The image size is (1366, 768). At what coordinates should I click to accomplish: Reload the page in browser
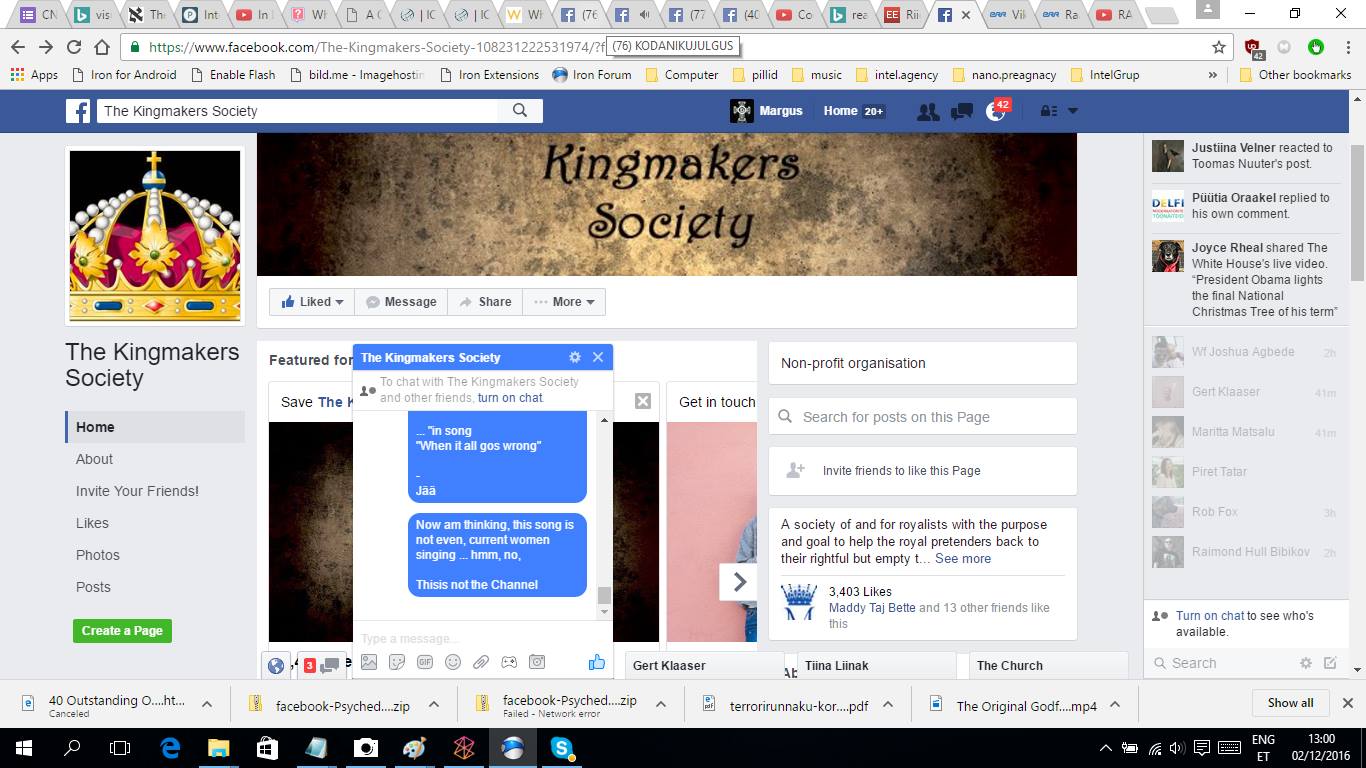point(73,47)
